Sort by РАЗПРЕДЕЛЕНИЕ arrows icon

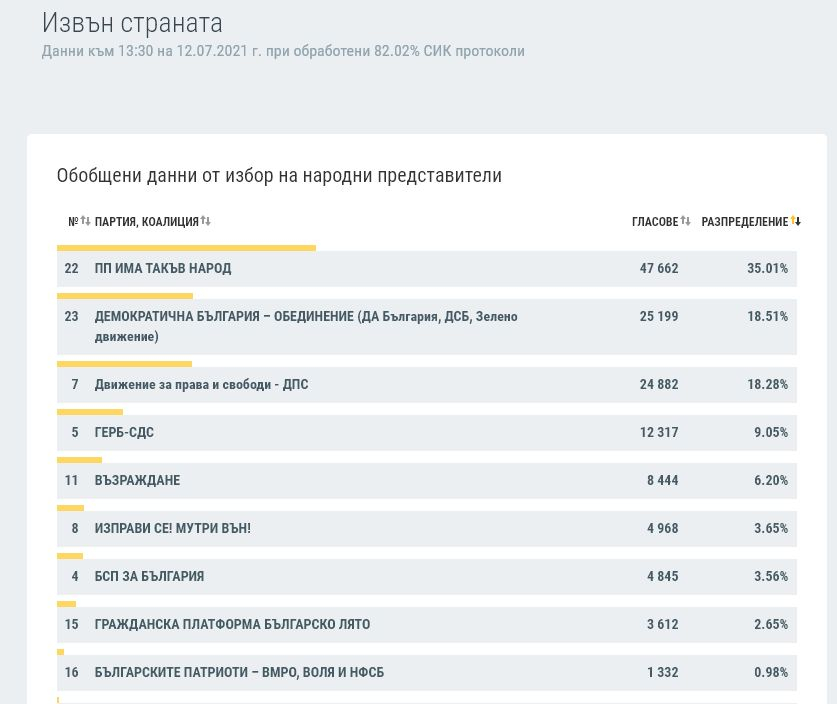796,220
